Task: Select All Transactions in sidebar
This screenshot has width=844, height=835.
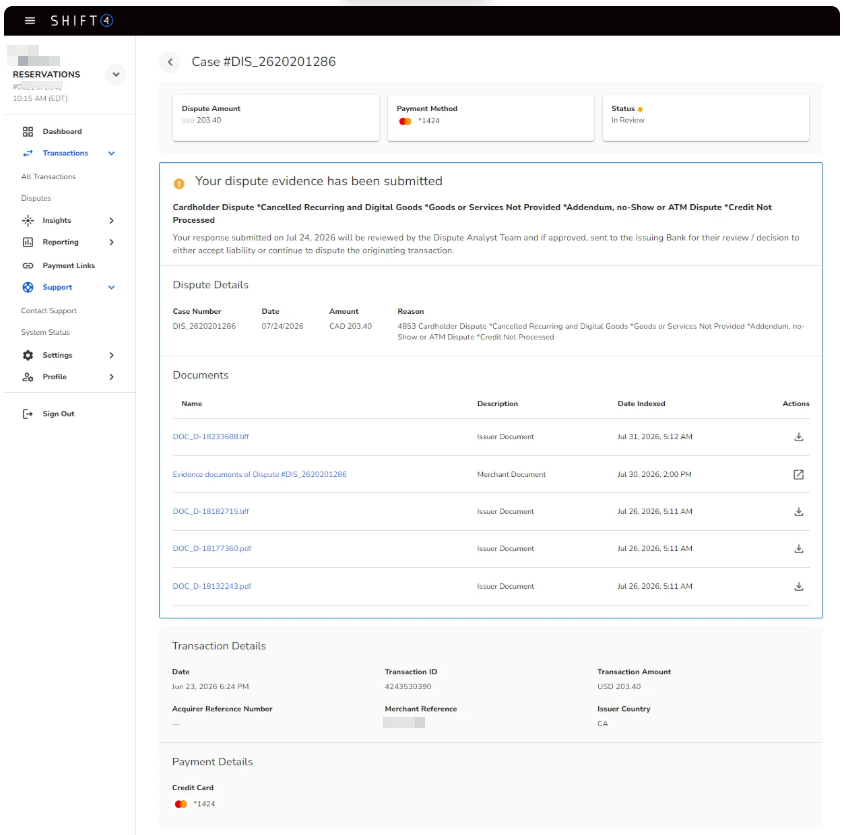Action: tap(48, 177)
